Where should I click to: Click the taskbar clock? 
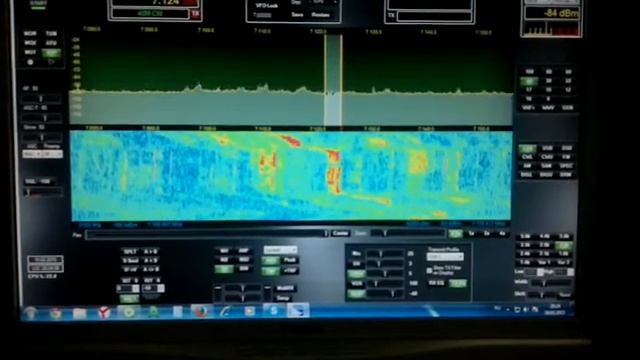(555, 309)
